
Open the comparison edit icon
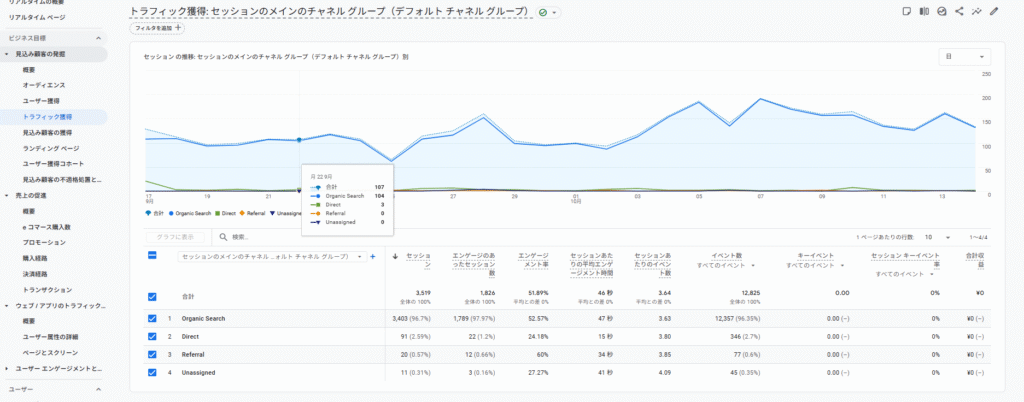tap(923, 11)
